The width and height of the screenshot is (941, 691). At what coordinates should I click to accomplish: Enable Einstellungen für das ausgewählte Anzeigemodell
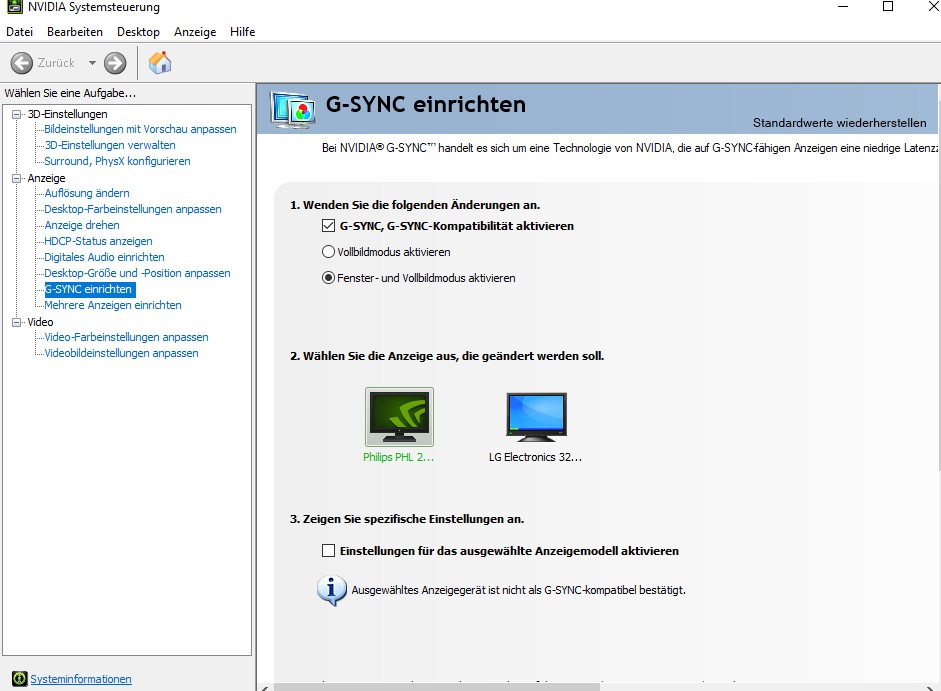(x=328, y=551)
